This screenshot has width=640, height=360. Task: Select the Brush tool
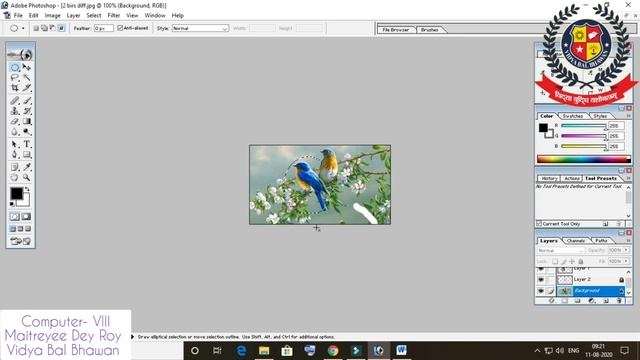[x=27, y=100]
